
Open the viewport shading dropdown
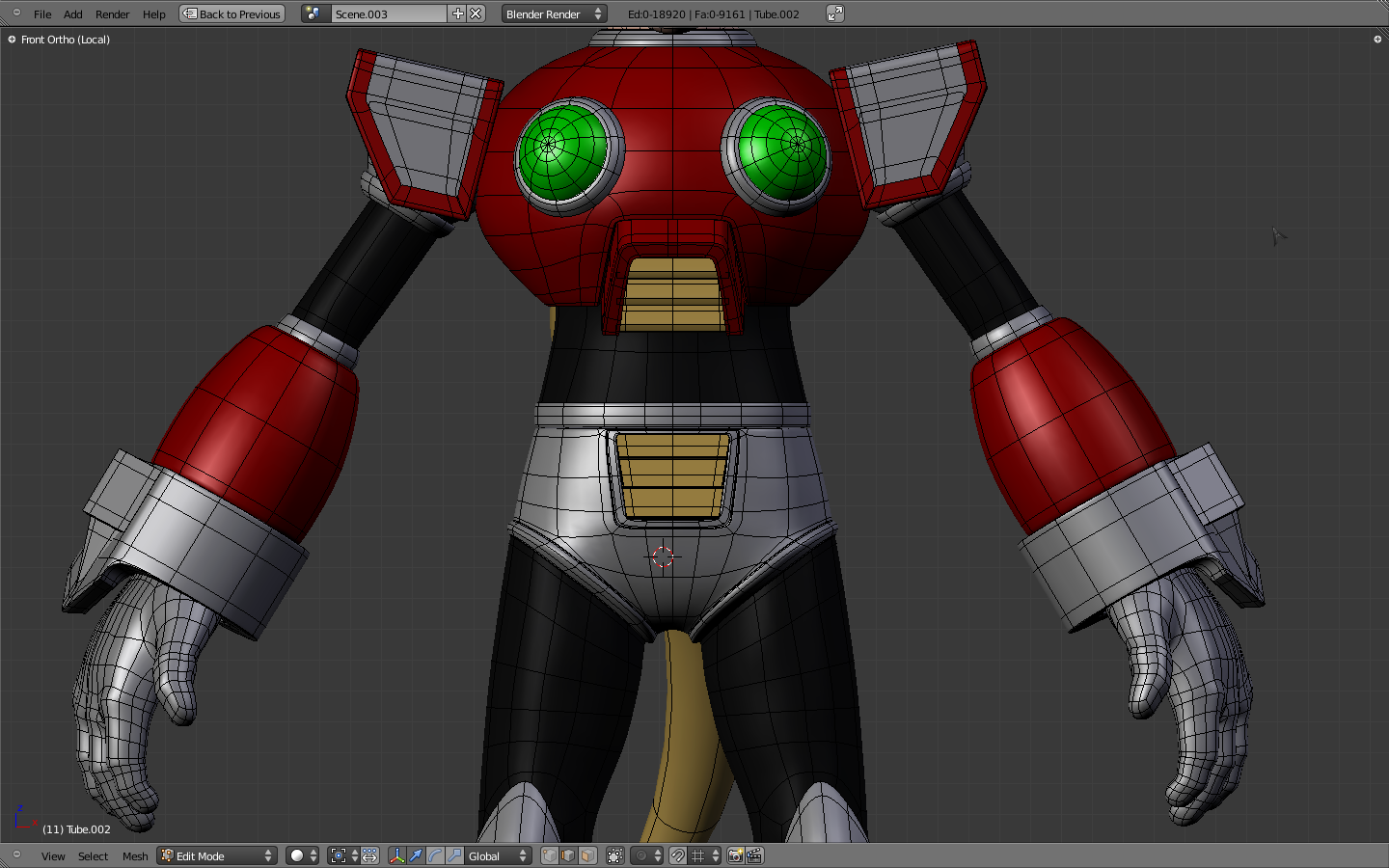click(x=302, y=856)
